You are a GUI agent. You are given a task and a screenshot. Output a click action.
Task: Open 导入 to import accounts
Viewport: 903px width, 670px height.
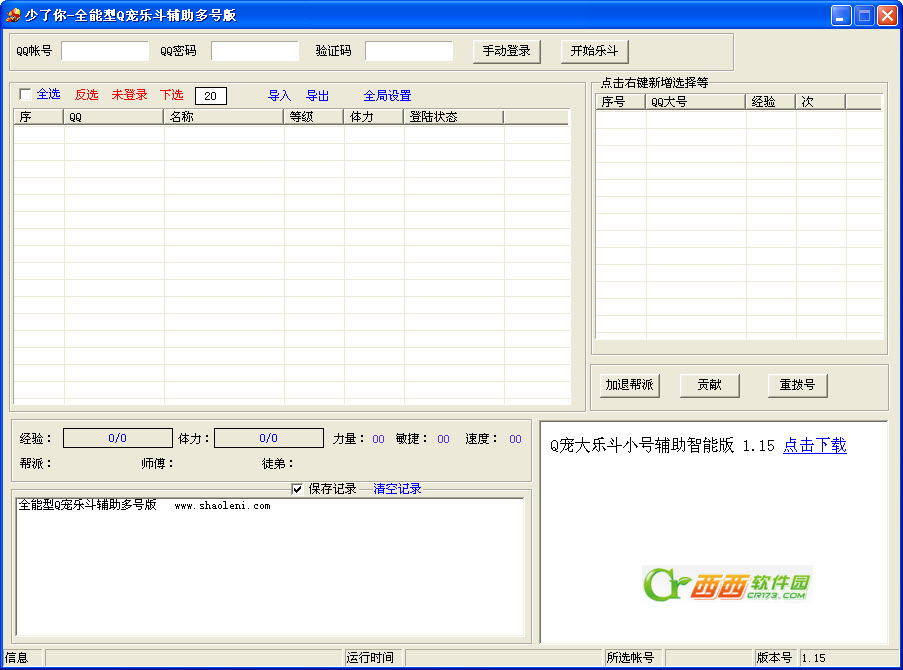[279, 96]
